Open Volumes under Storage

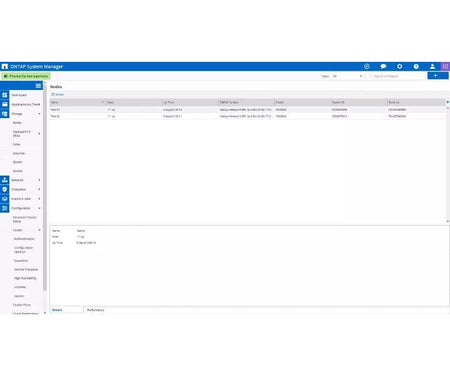point(19,153)
